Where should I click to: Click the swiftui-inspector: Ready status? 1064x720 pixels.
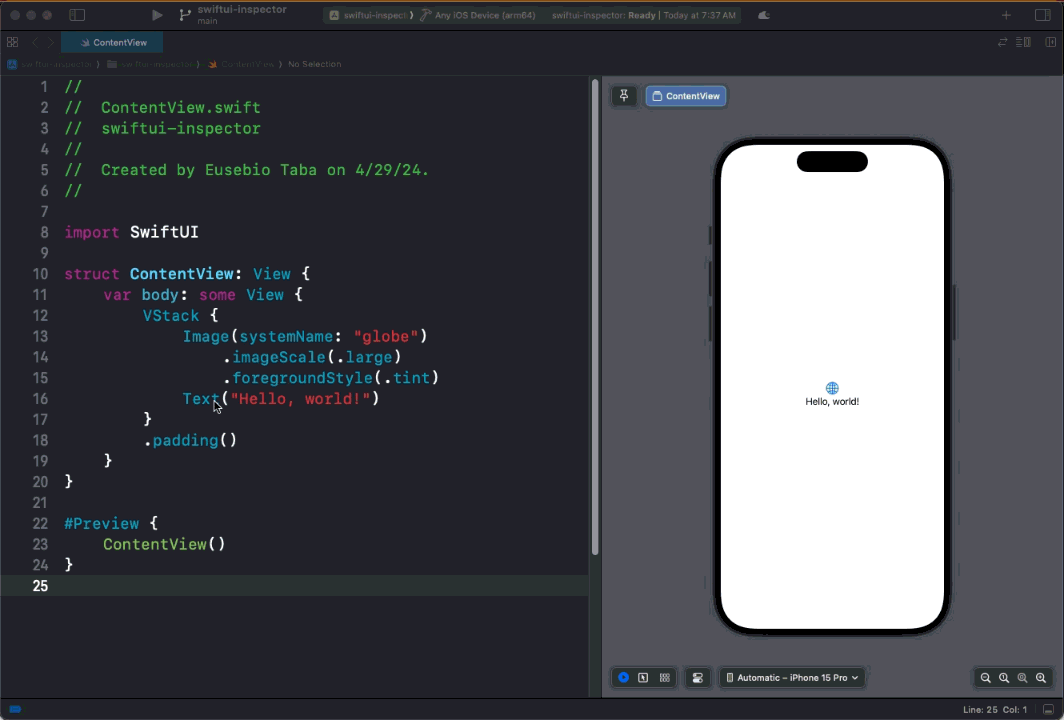(604, 15)
